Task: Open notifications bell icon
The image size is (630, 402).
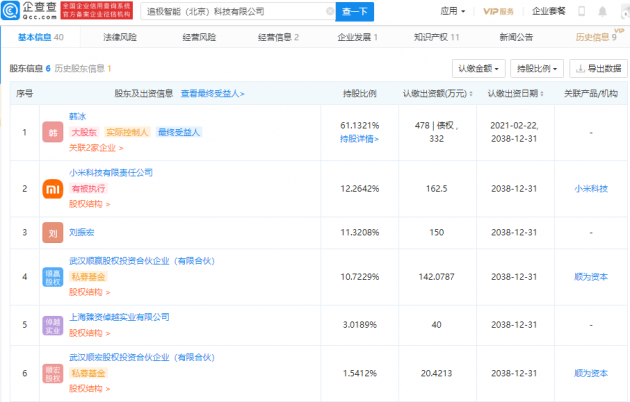Action: (x=602, y=11)
